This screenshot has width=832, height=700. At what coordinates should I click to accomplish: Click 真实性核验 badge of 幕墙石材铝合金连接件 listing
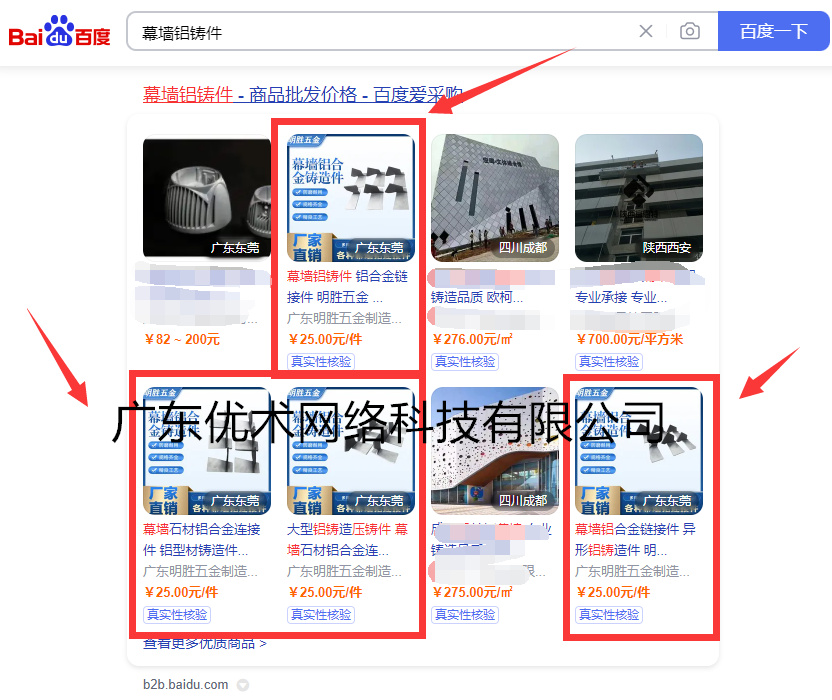click(177, 615)
